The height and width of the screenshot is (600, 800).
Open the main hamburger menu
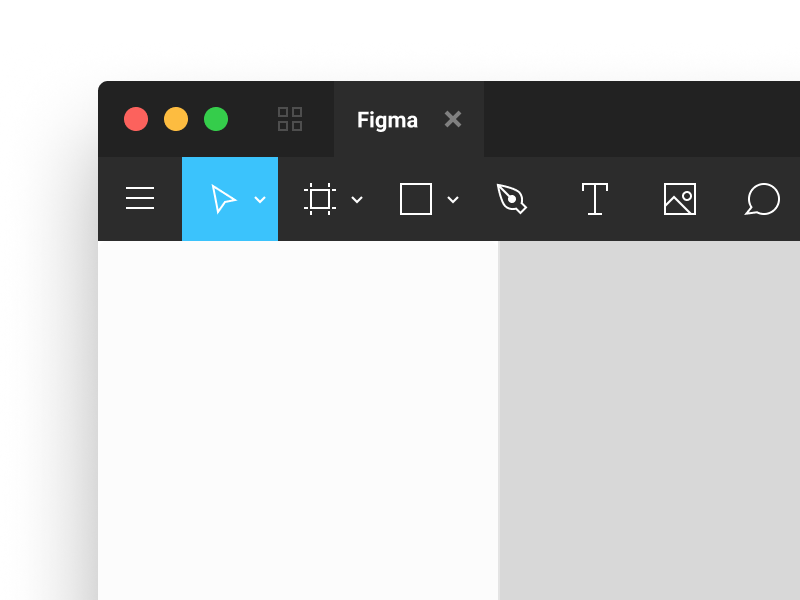coord(139,198)
